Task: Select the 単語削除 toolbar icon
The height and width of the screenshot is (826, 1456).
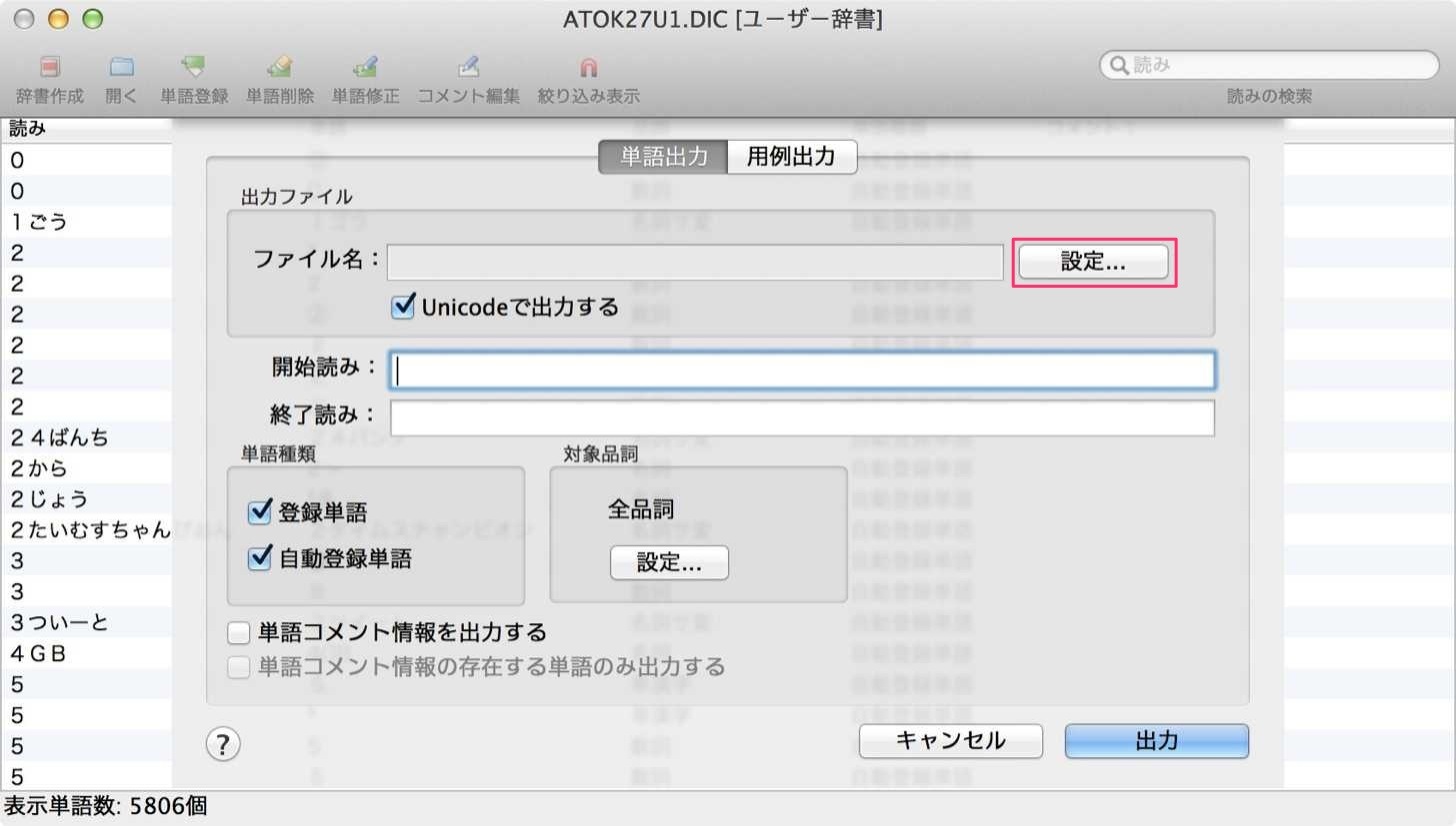Action: [280, 68]
